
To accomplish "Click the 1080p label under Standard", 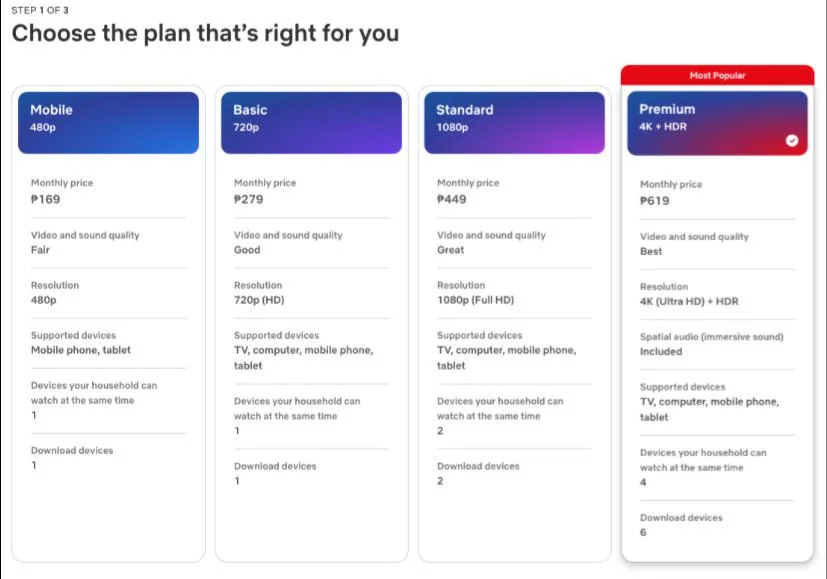I will [452, 128].
